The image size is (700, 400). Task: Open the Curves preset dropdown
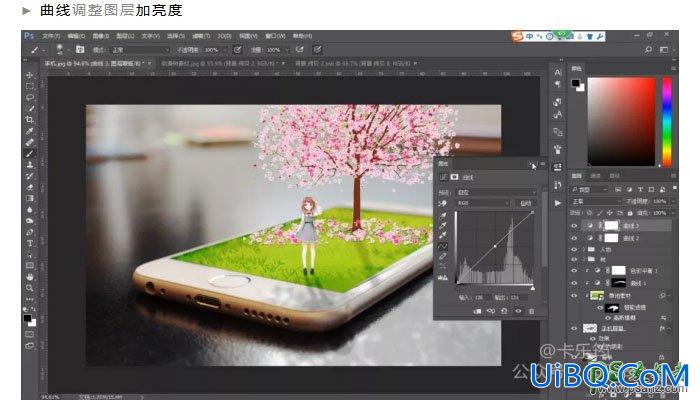pos(496,192)
